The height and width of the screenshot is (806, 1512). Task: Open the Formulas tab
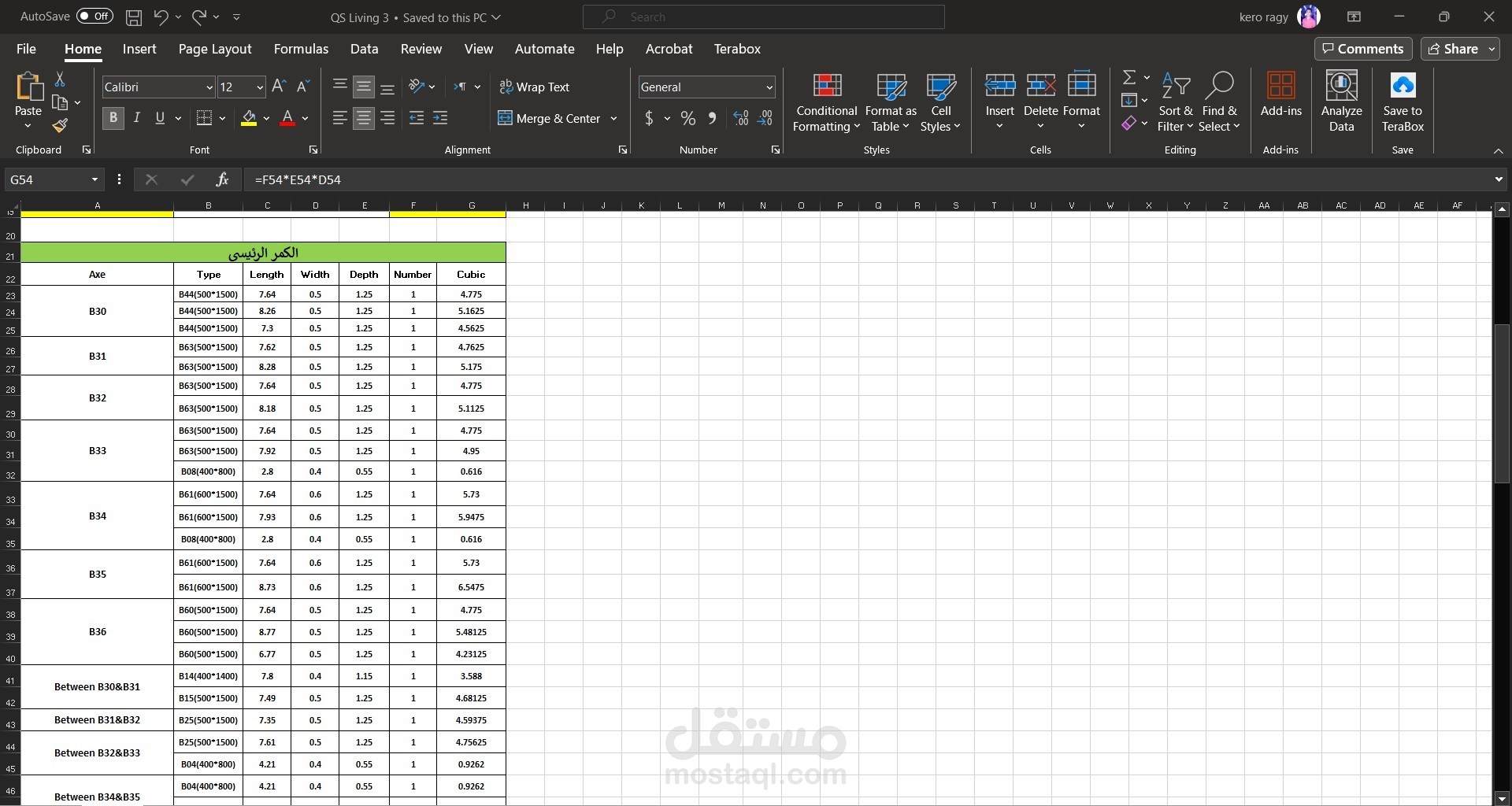301,49
